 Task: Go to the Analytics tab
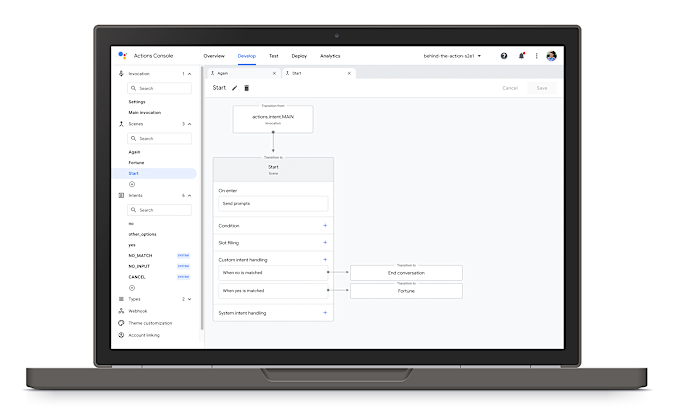330,56
